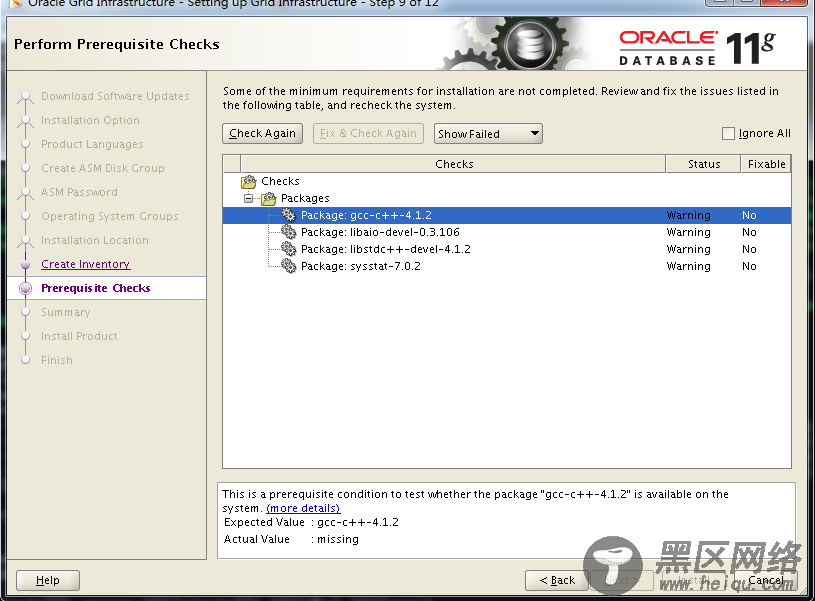Screen dimensions: 815x601
Task: Click the Help button
Action: (48, 580)
